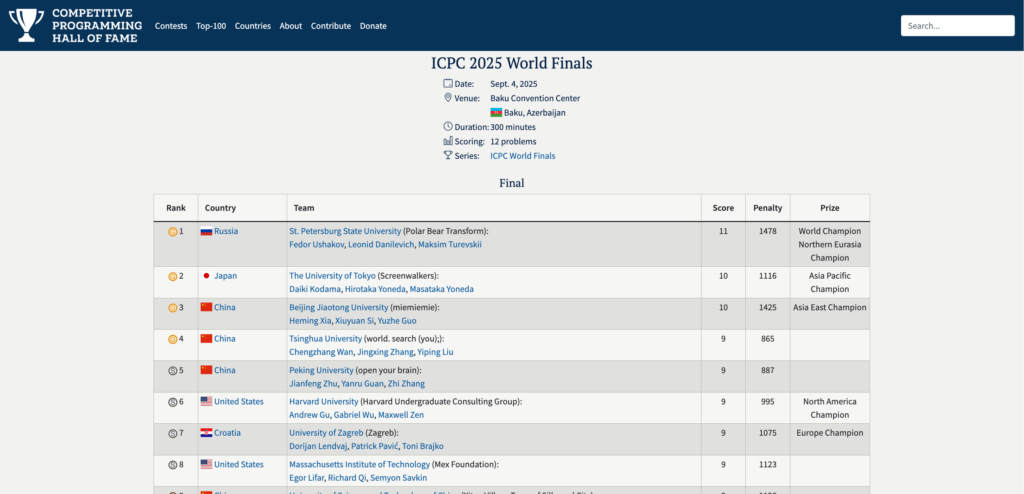View Heming Xia's profile
The height and width of the screenshot is (494, 1024).
click(310, 321)
